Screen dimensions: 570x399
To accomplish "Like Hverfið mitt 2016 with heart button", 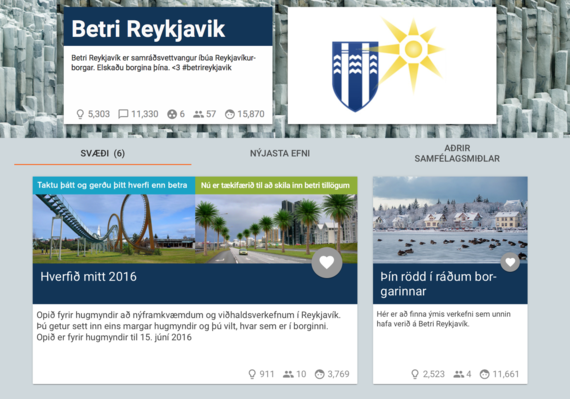I will pos(327,262).
